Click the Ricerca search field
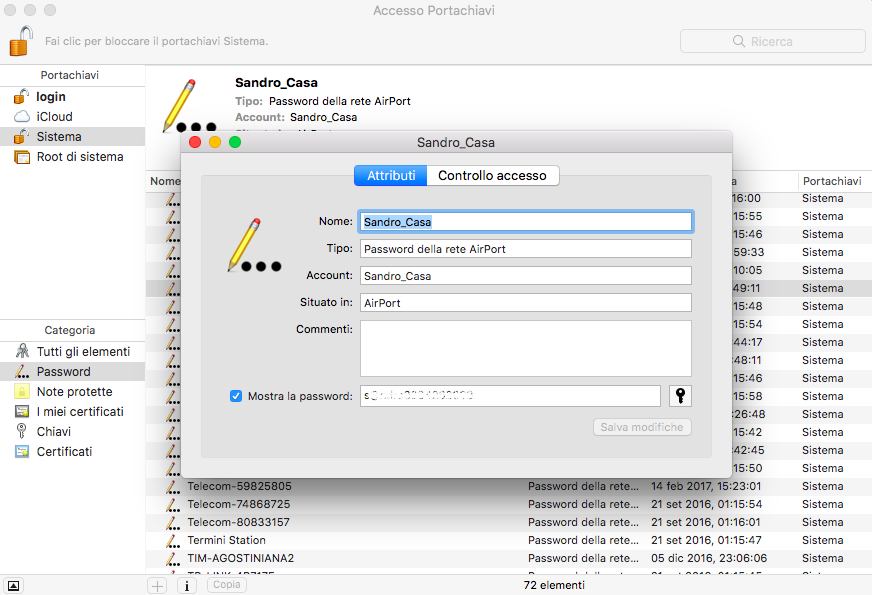 [772, 41]
